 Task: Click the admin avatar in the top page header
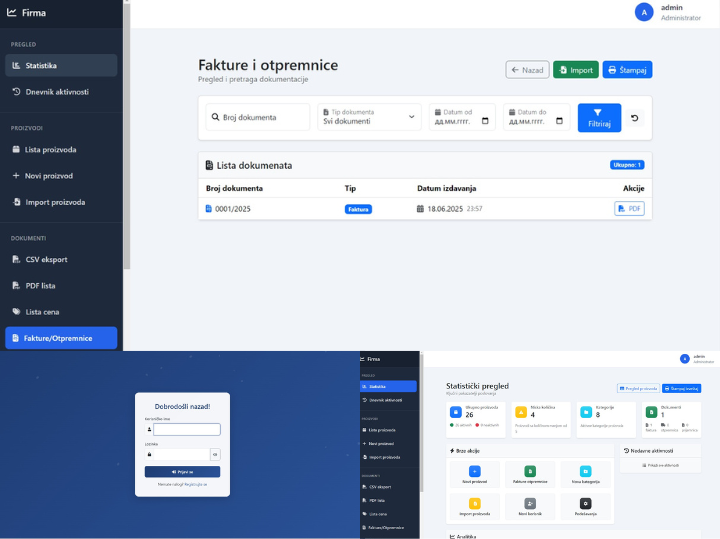[x=644, y=12]
